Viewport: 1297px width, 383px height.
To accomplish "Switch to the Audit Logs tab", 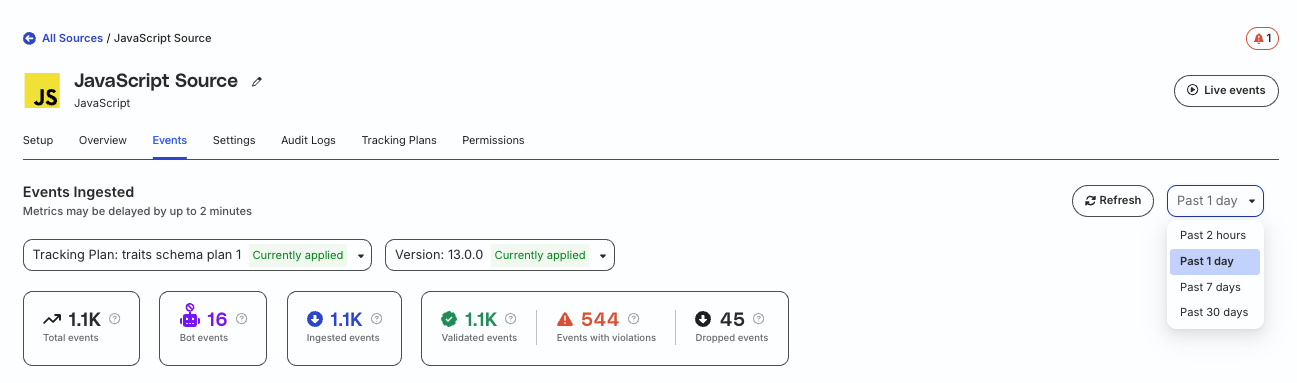I will pos(308,140).
